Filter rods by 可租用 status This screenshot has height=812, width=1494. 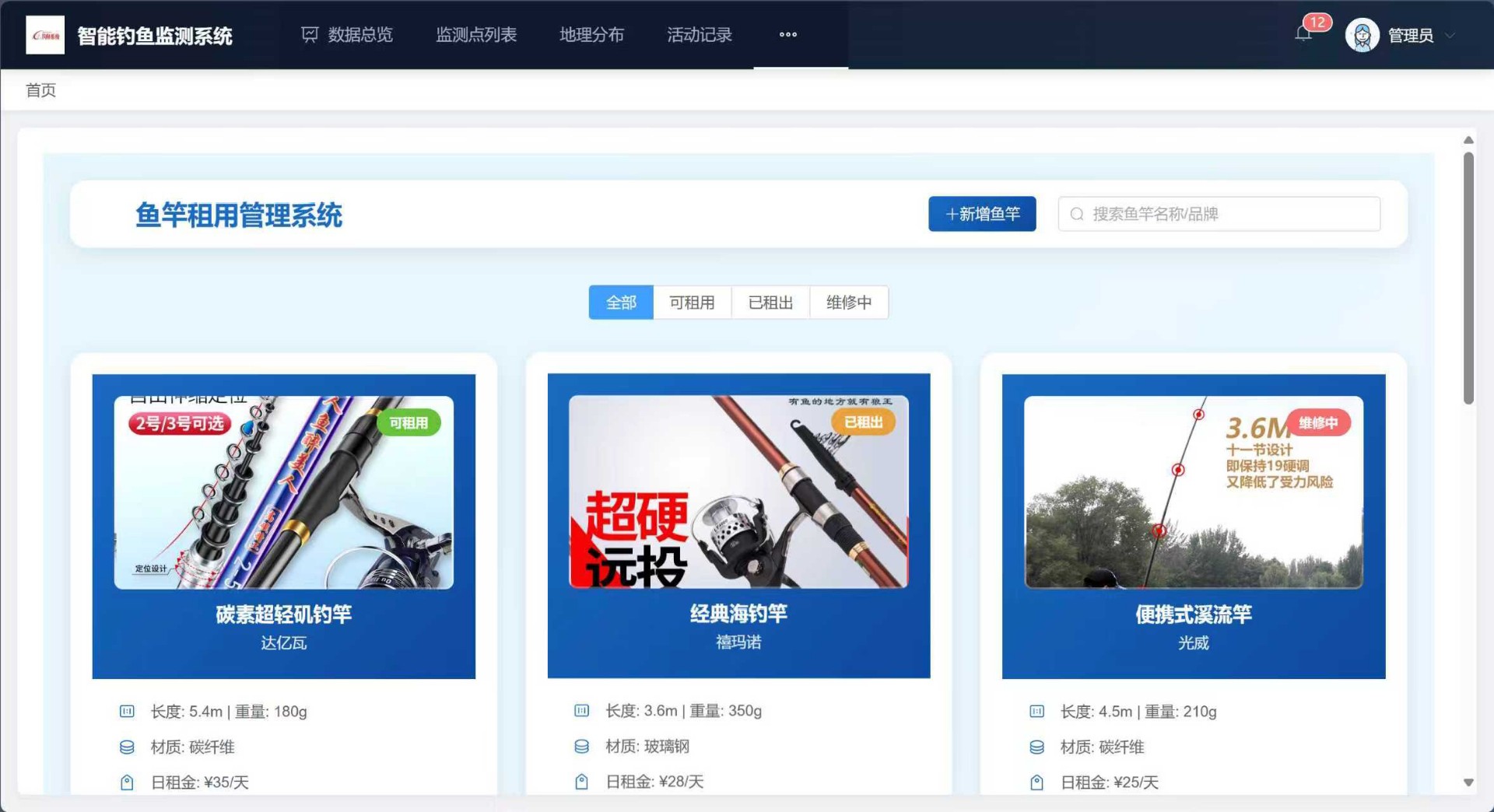click(692, 303)
